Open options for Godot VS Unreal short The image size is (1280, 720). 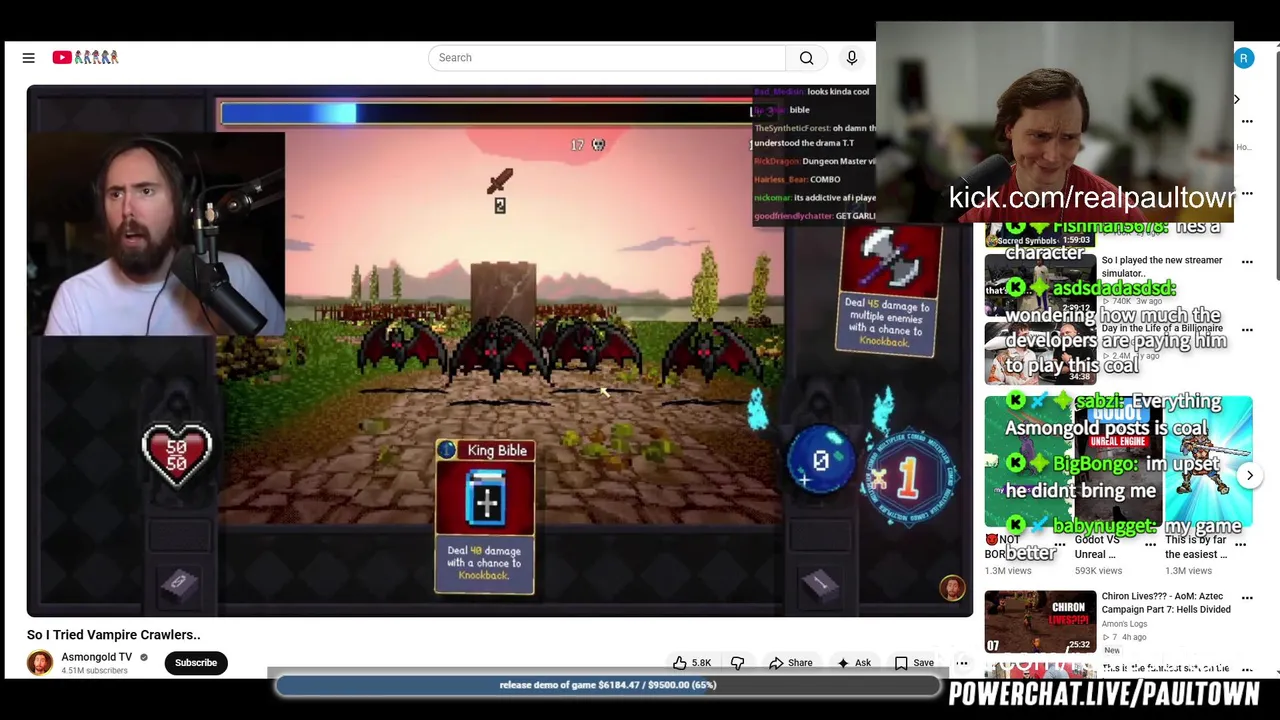1151,544
